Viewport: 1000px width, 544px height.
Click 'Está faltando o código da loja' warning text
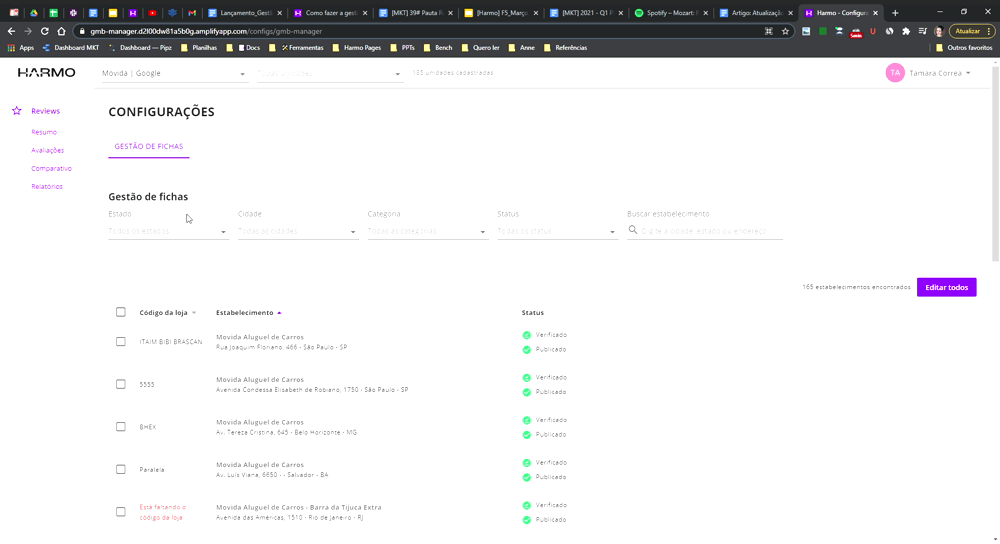tap(163, 513)
